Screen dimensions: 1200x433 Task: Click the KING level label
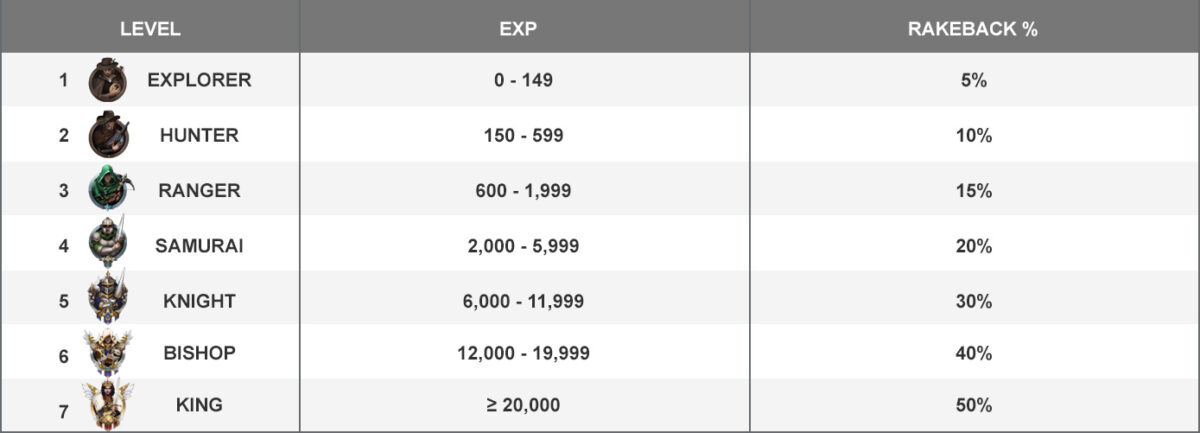click(199, 405)
